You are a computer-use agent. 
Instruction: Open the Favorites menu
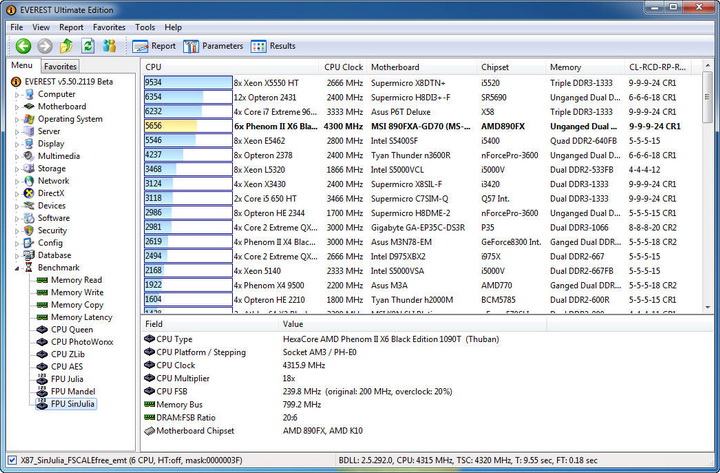point(109,28)
